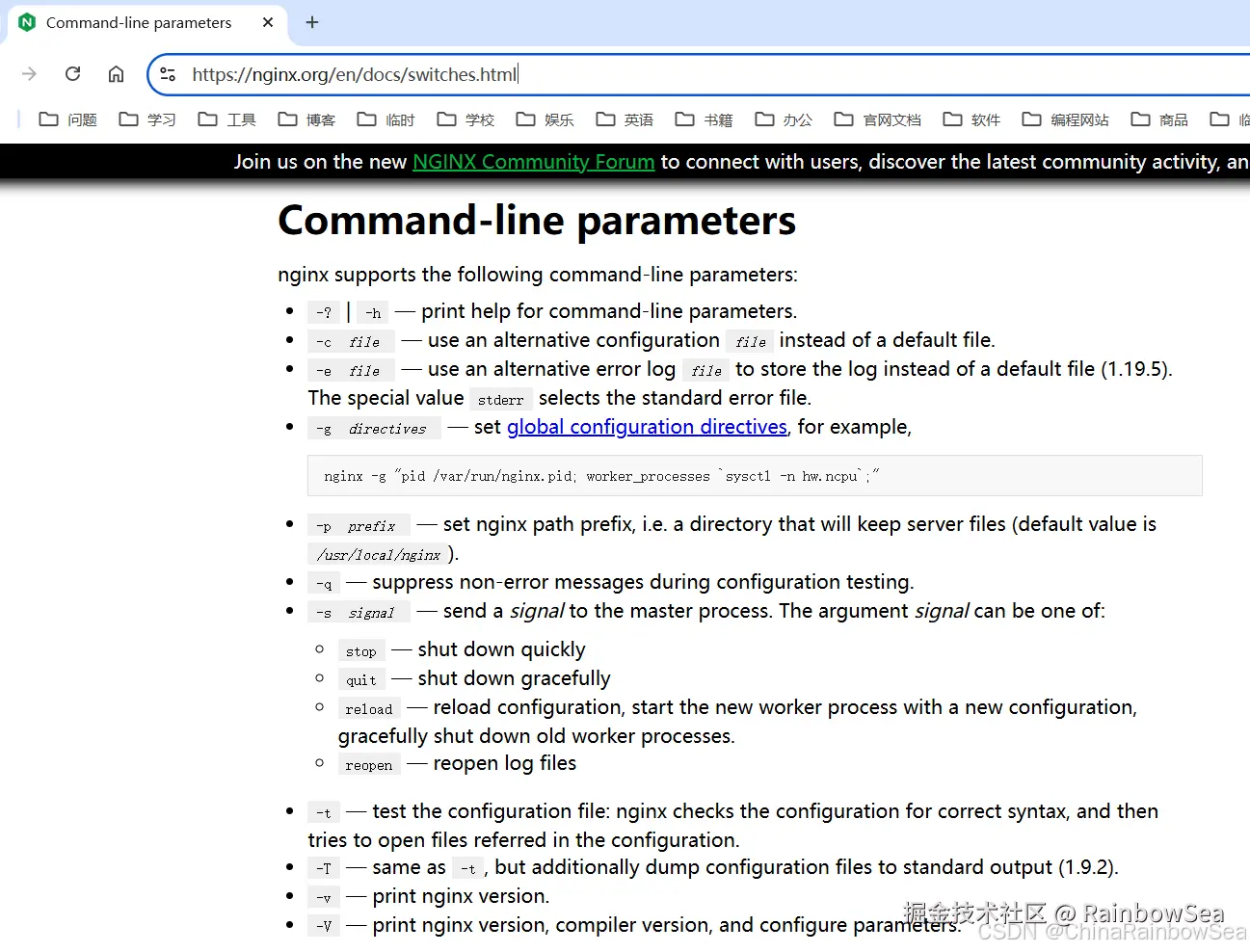This screenshot has width=1250, height=952.
Task: Reload the page with the browser refresh button
Action: pos(73,74)
